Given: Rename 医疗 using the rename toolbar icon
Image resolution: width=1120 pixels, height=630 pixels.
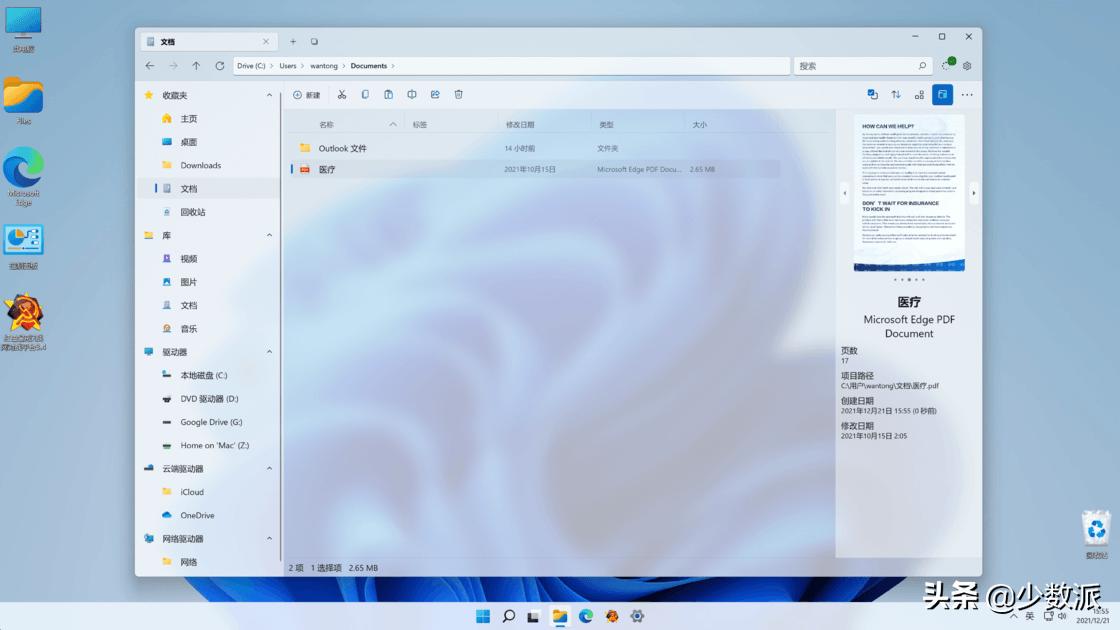Looking at the screenshot, I should point(412,94).
